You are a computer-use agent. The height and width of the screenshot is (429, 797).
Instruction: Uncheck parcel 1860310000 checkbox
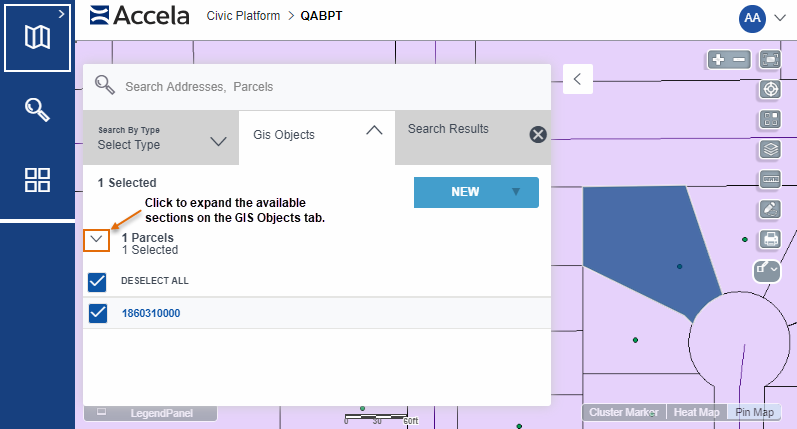coord(98,313)
